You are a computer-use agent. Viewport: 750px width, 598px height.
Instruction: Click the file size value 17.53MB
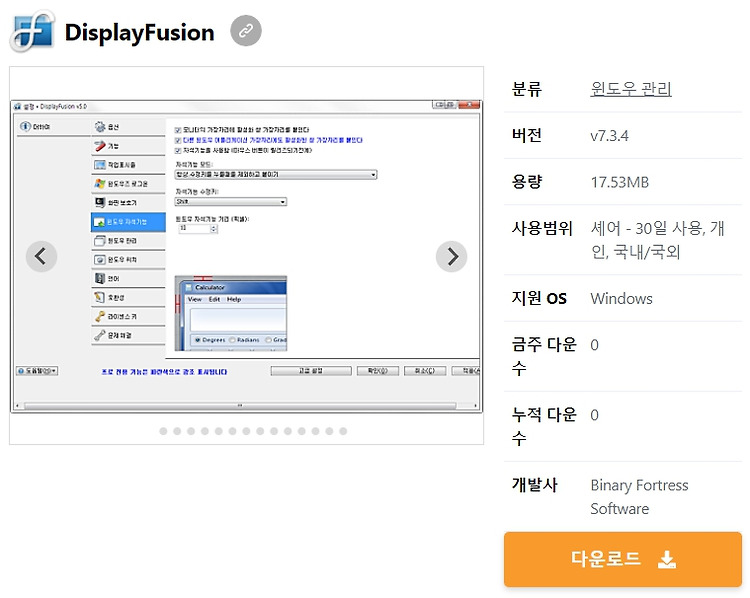pos(619,182)
